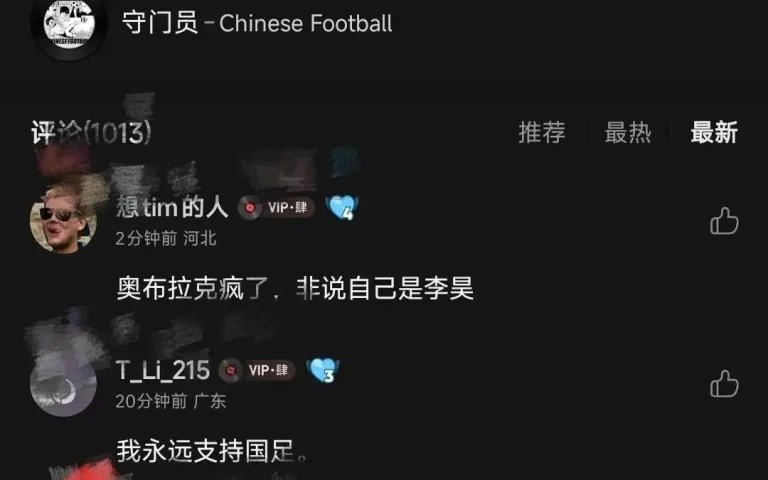Viewport: 768px width, 480px height.
Task: Tap the 评论(1013) comments header
Action: (x=91, y=133)
